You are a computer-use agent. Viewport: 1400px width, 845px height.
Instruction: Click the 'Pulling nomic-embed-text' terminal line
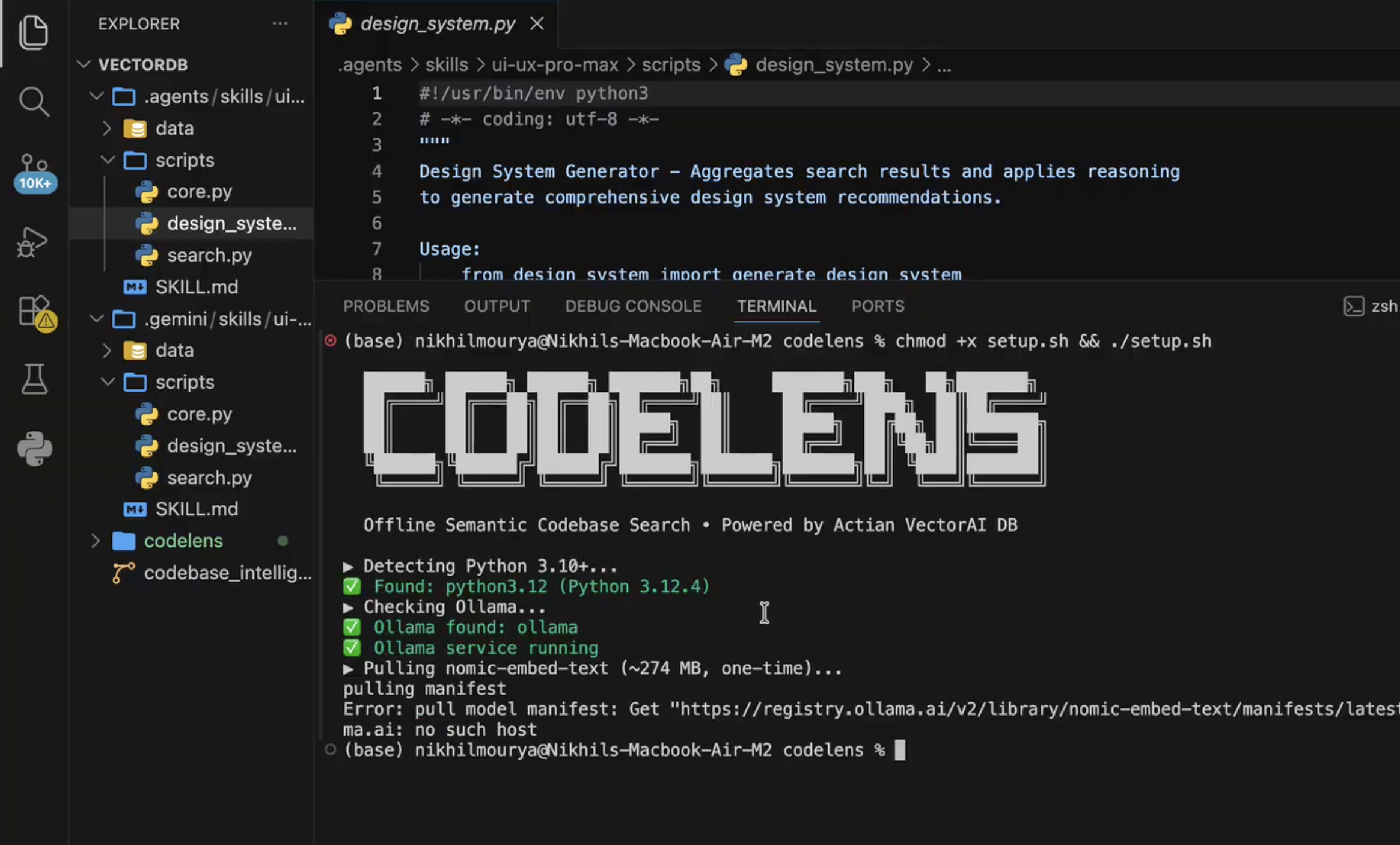(x=593, y=668)
